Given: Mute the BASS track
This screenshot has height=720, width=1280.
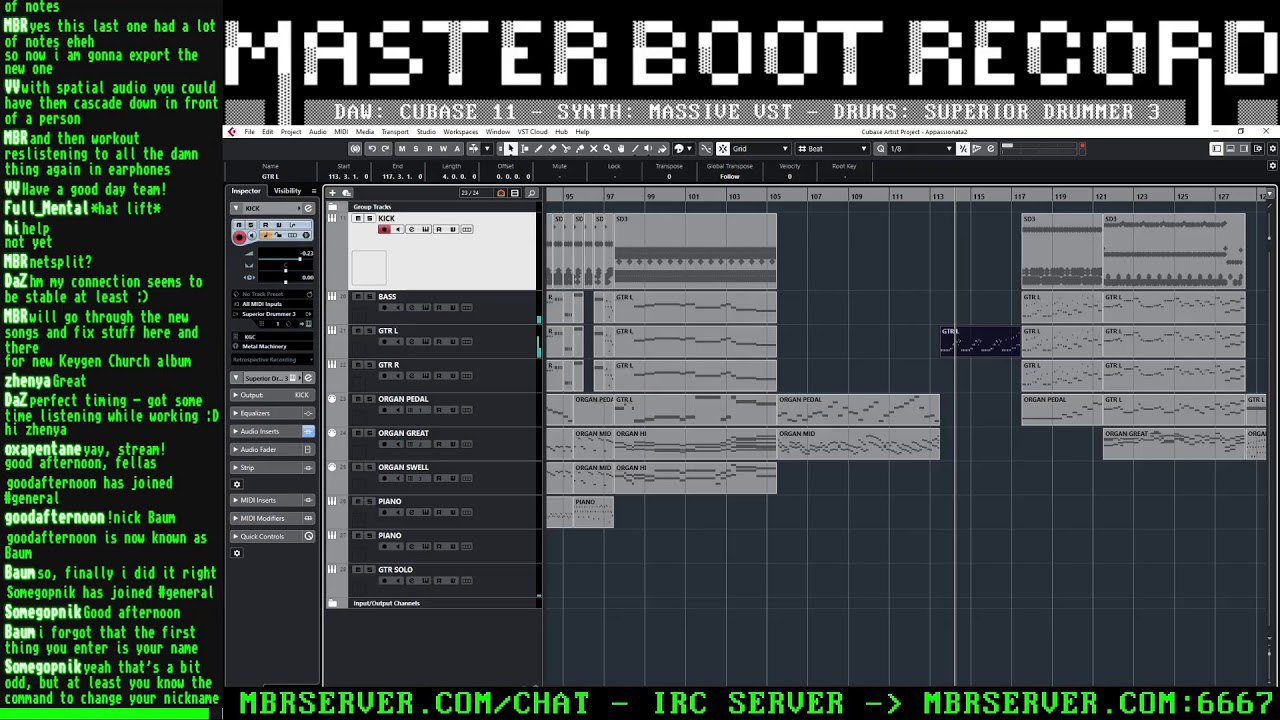Looking at the screenshot, I should (358, 296).
